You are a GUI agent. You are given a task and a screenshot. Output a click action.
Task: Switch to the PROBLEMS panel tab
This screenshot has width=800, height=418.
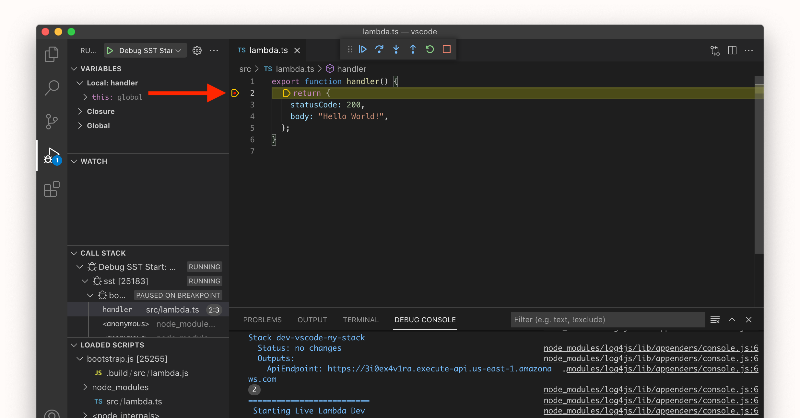tap(262, 319)
